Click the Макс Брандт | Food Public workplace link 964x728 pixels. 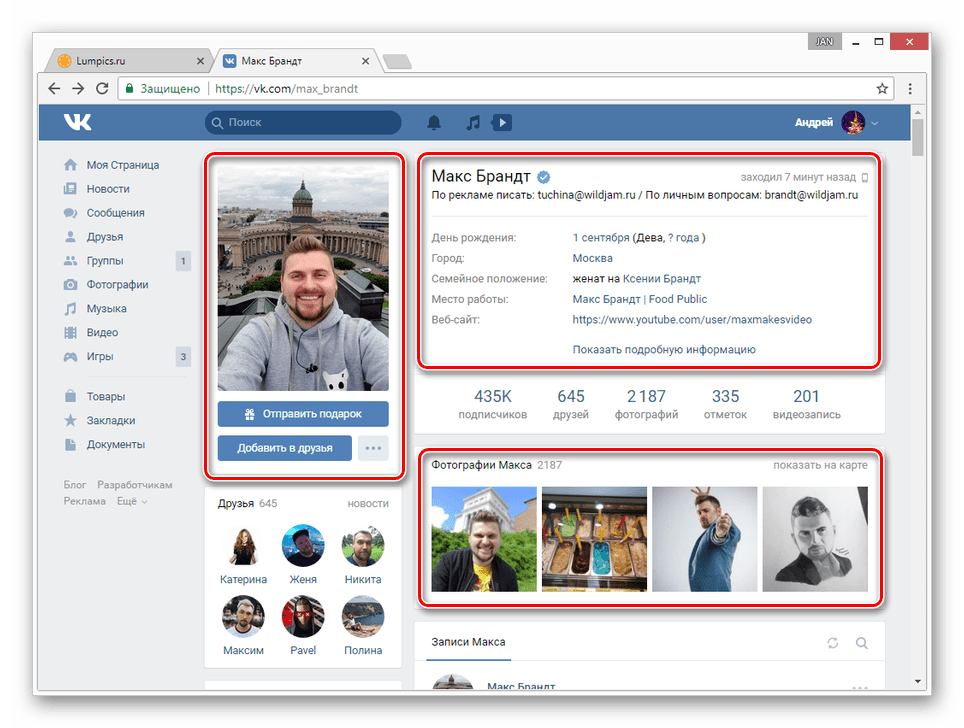640,299
